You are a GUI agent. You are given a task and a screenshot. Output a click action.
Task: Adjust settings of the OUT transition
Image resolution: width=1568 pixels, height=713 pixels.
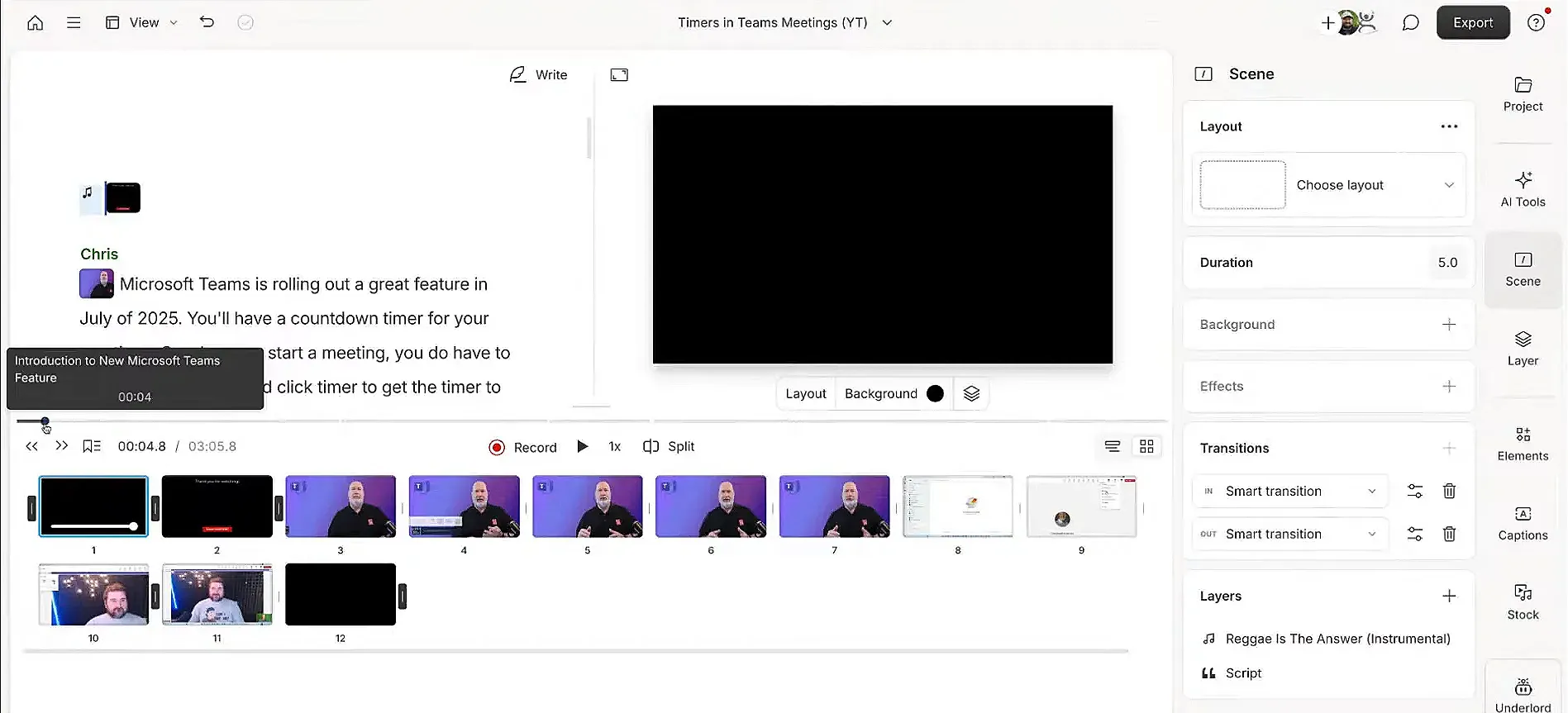[1415, 534]
